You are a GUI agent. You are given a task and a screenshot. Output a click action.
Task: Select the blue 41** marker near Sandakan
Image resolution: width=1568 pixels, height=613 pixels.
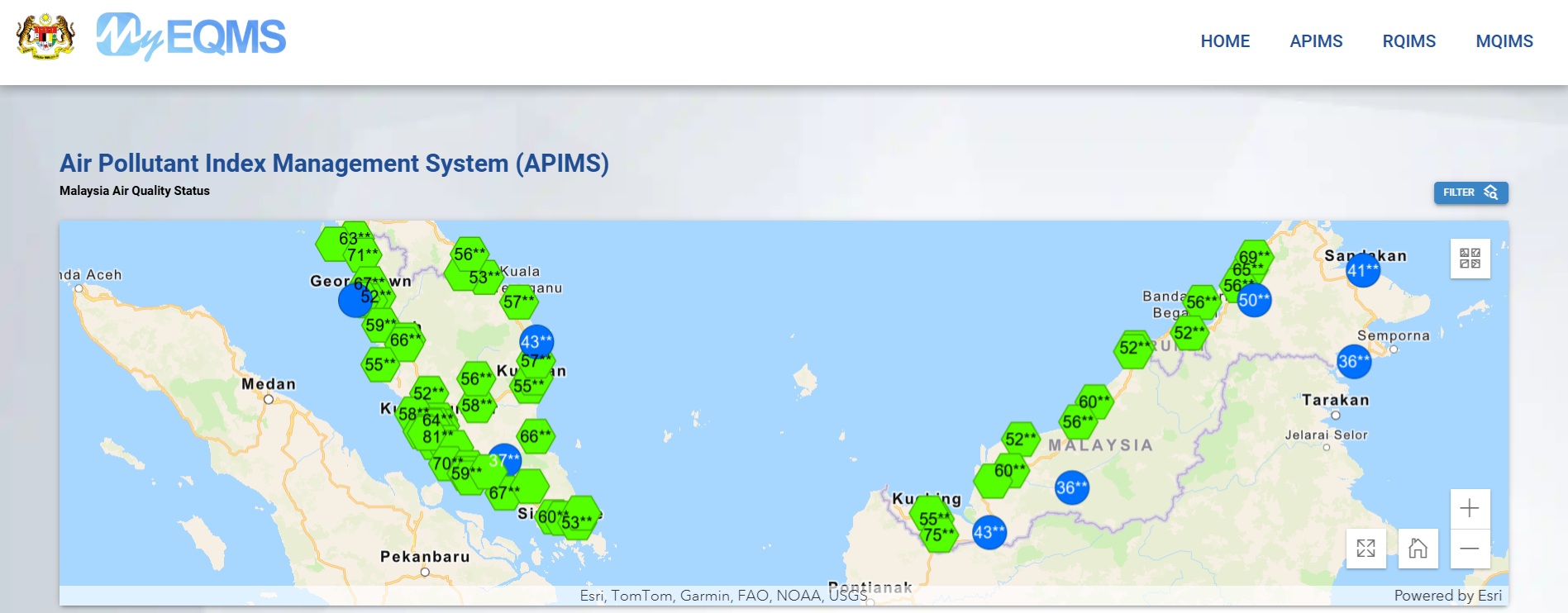pos(1363,270)
